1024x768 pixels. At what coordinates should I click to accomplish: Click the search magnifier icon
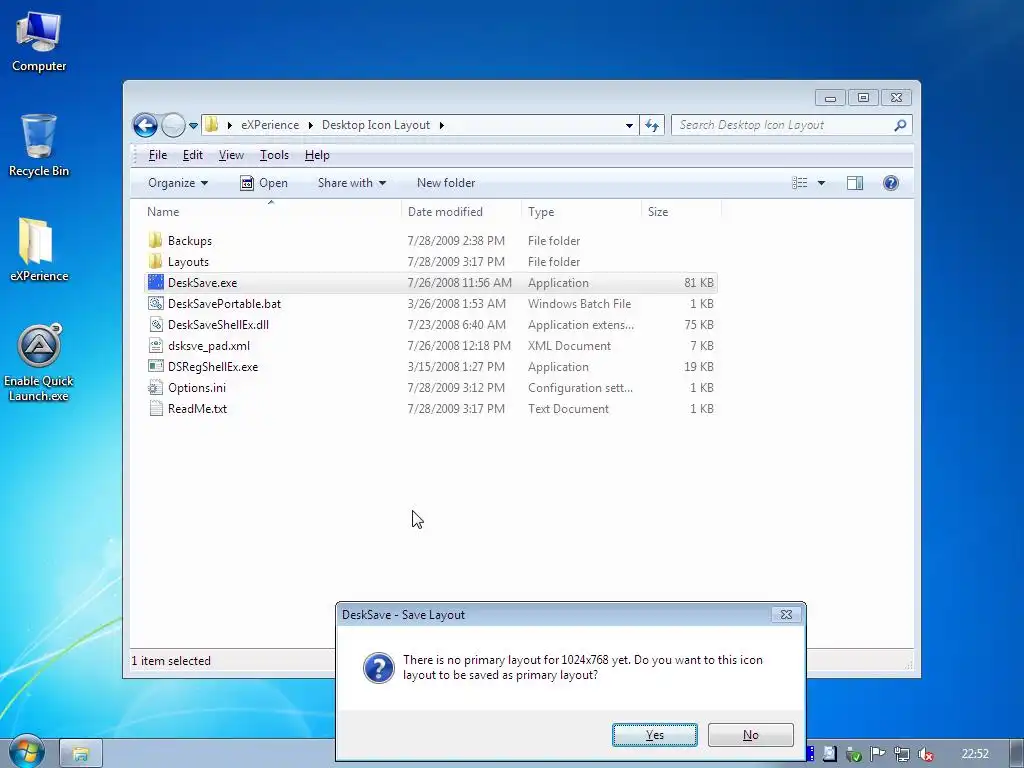pos(900,125)
